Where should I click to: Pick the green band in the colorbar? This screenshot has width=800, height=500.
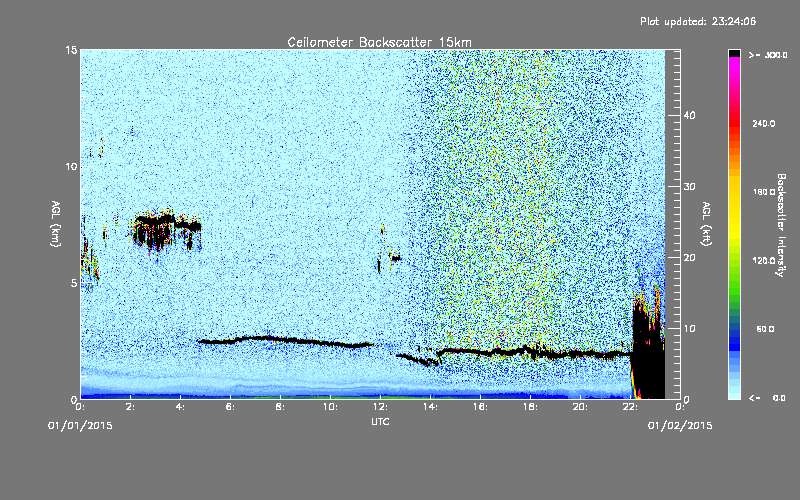[x=734, y=286]
